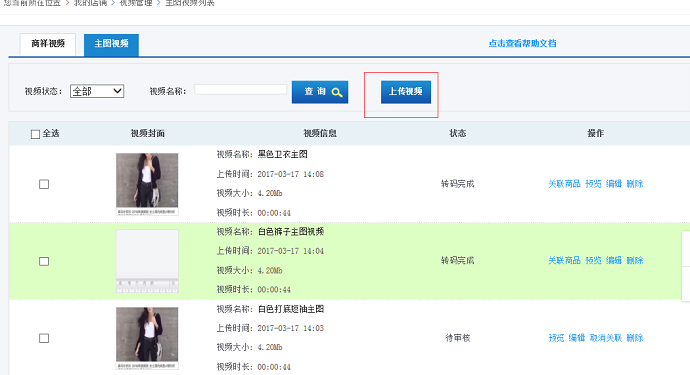The image size is (690, 375).
Task: Open the 黑色卫衣主图 video cover thumbnail
Action: (x=147, y=184)
